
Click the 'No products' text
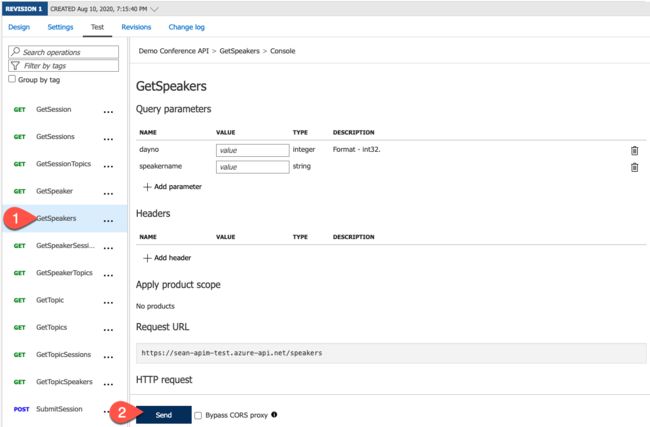[x=155, y=306]
